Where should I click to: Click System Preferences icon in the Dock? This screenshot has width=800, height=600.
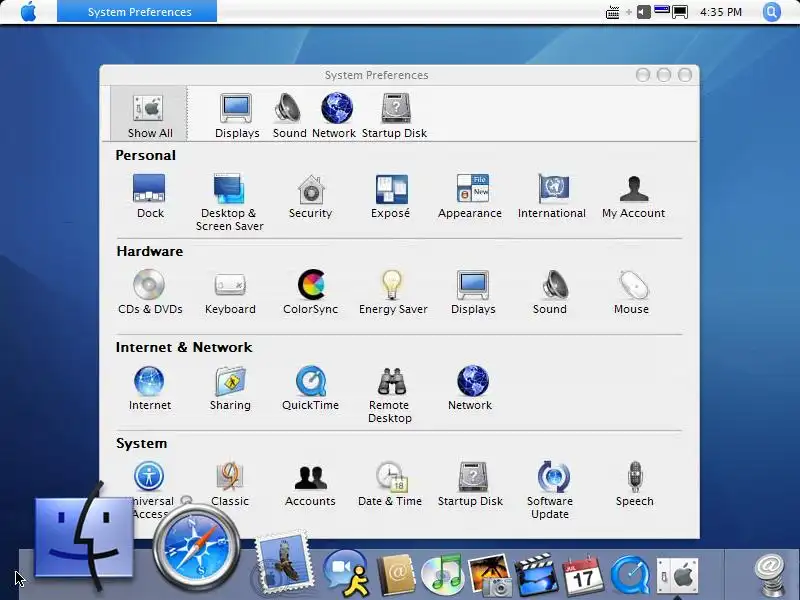pos(677,576)
